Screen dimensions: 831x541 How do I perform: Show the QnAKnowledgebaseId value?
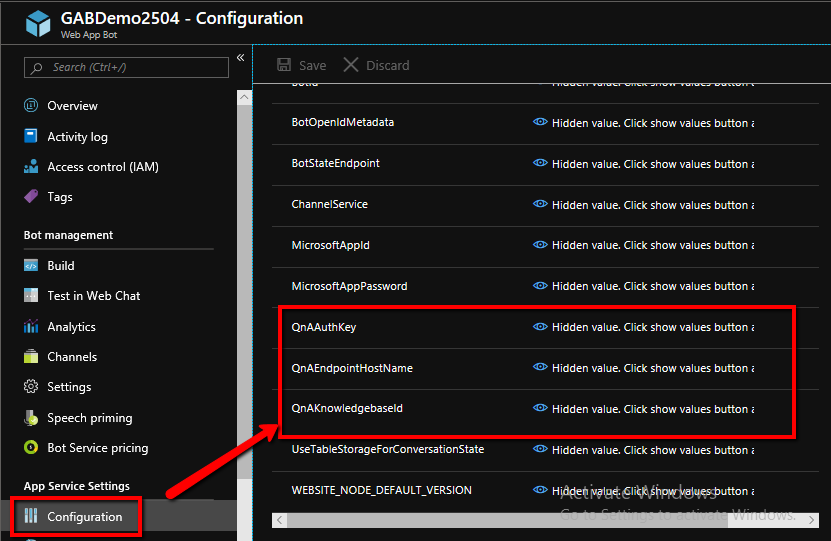(540, 407)
